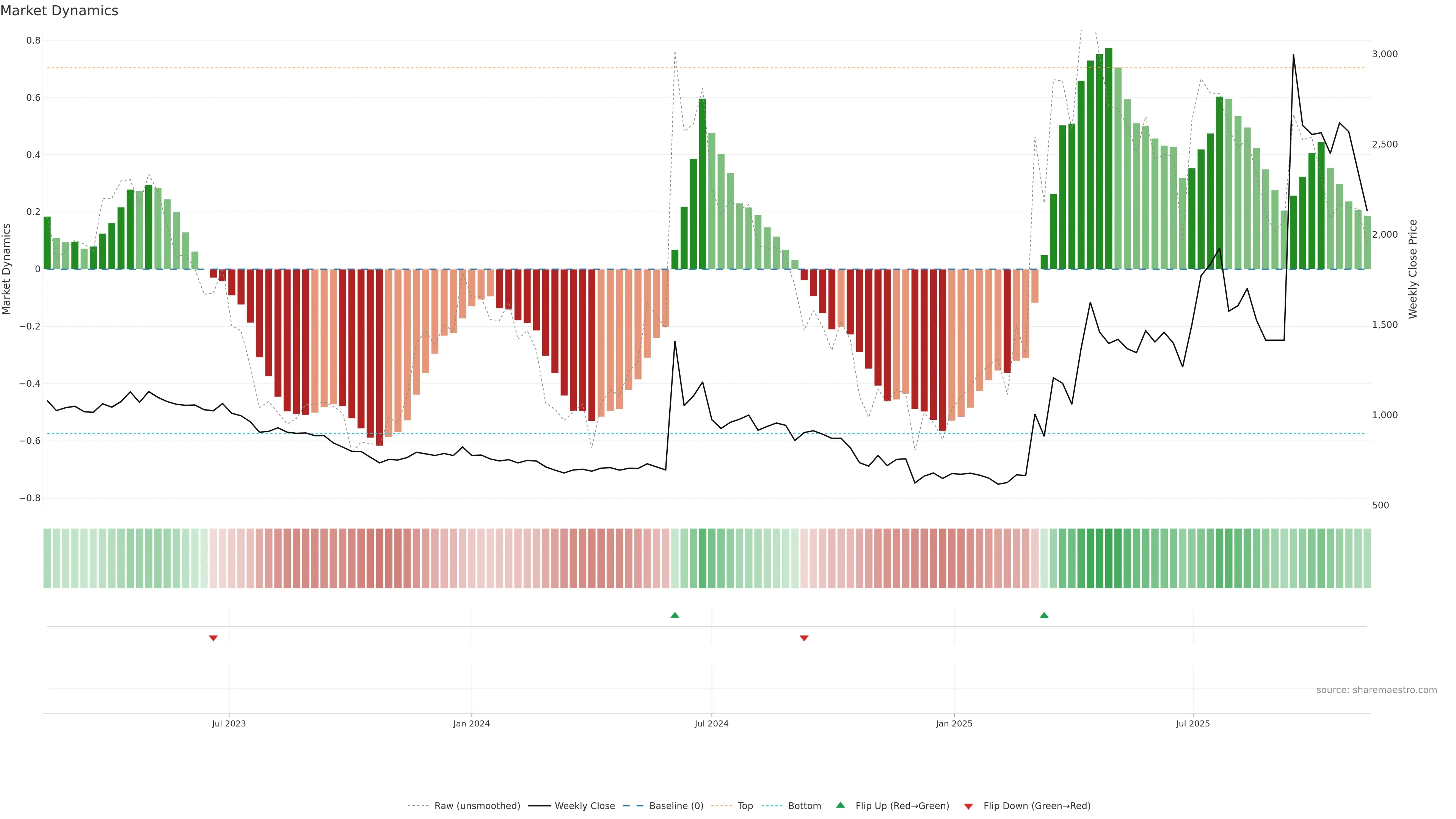Click the first red flip-down marker near Jul 2023
This screenshot has height=819, width=1456.
tap(213, 638)
